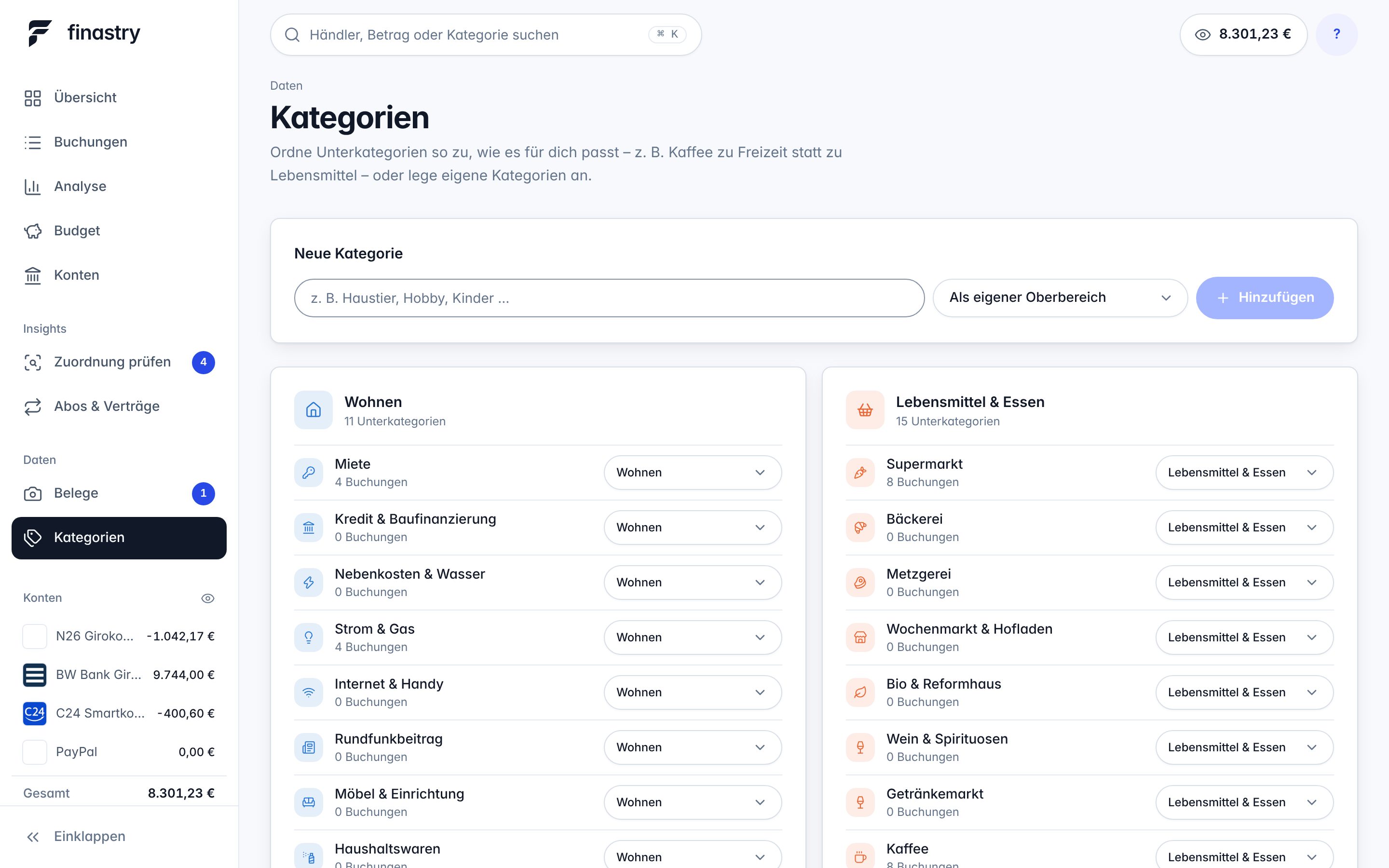Click the Wohnen house icon
The width and height of the screenshot is (1389, 868).
313,410
